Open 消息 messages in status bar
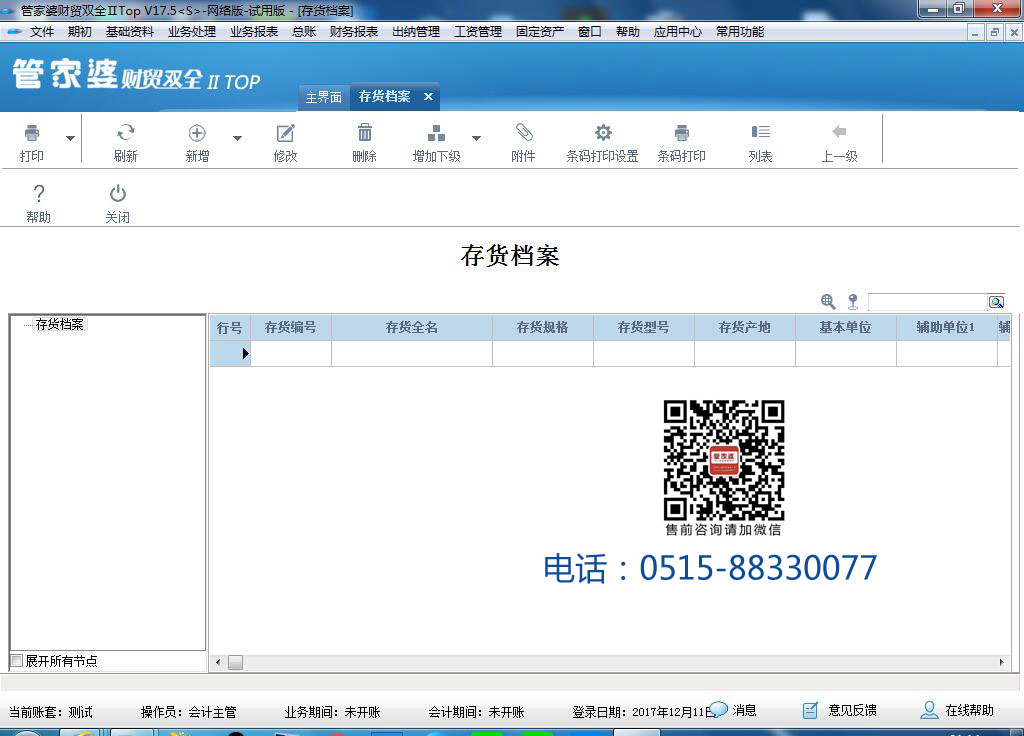 coord(733,710)
